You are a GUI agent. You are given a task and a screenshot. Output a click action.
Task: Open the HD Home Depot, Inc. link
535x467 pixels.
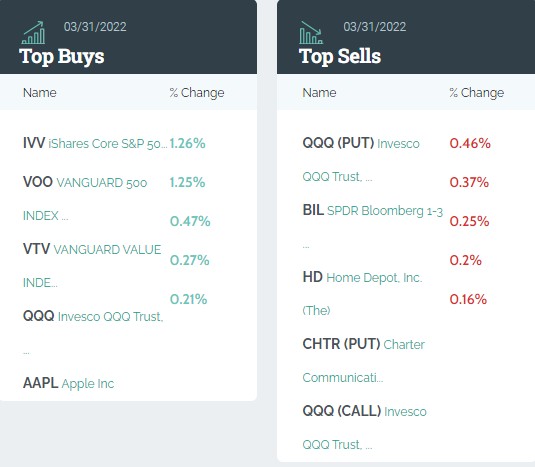[362, 294]
